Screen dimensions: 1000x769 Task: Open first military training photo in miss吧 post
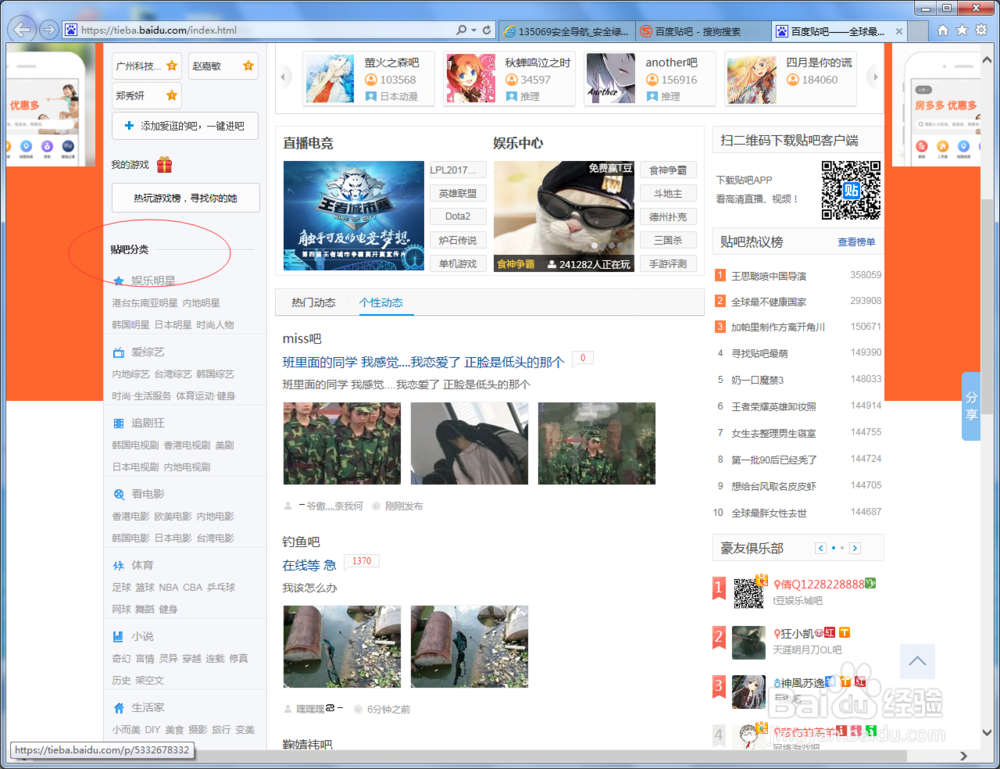[x=342, y=443]
